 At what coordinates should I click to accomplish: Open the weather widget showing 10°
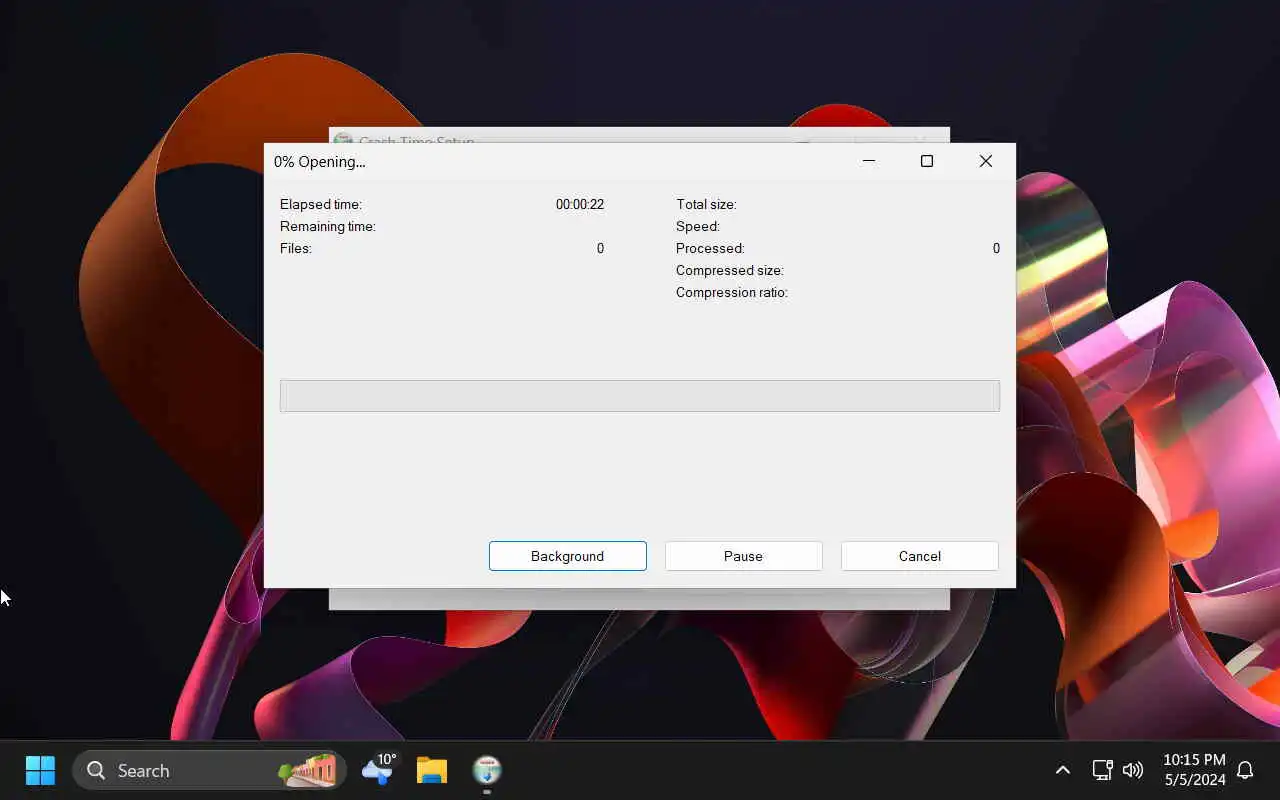pyautogui.click(x=379, y=770)
